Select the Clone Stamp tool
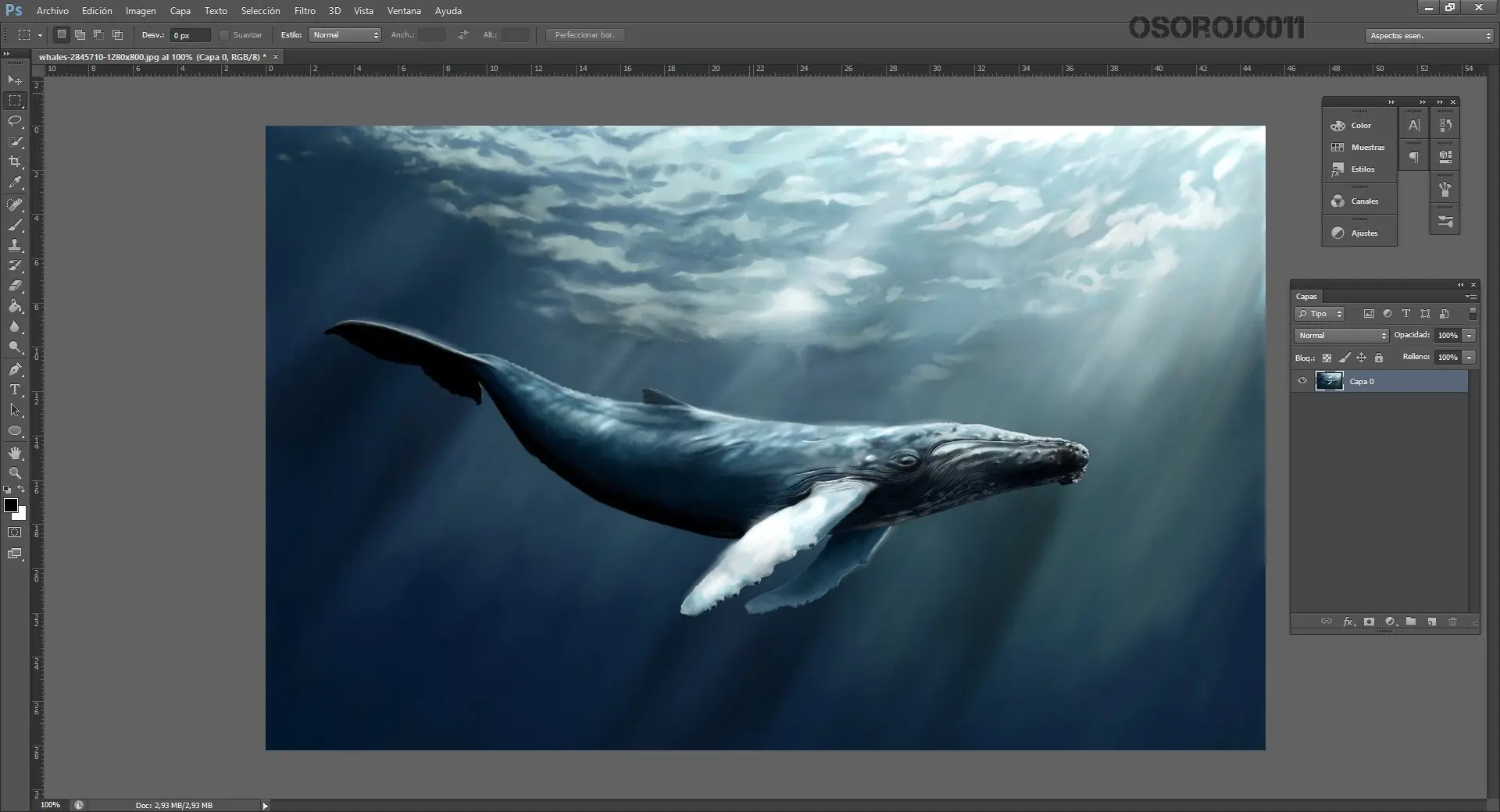The width and height of the screenshot is (1500, 812). pyautogui.click(x=15, y=245)
